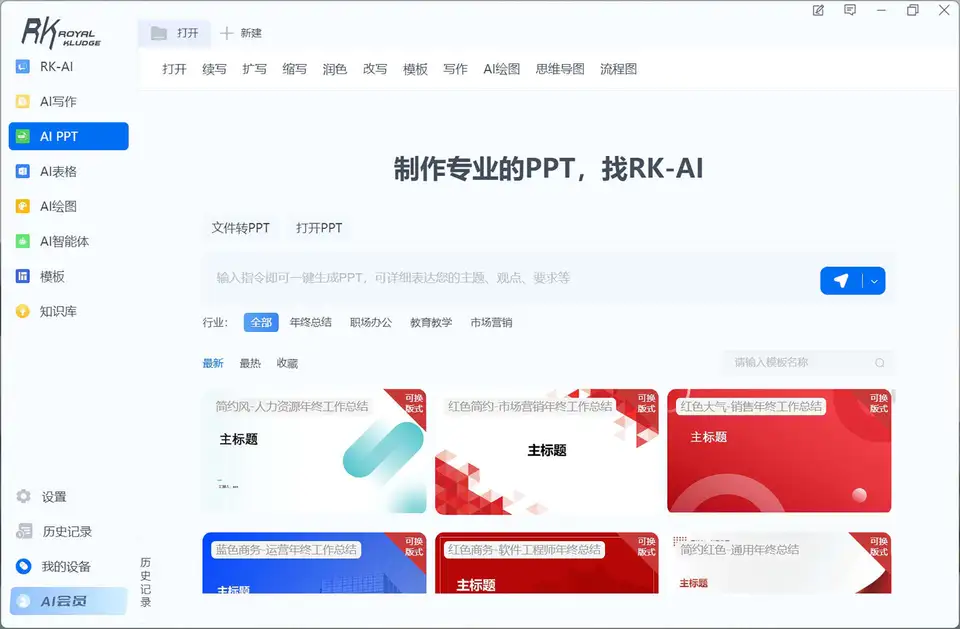Open 写作 in the toolbar
The image size is (960, 629).
[455, 69]
